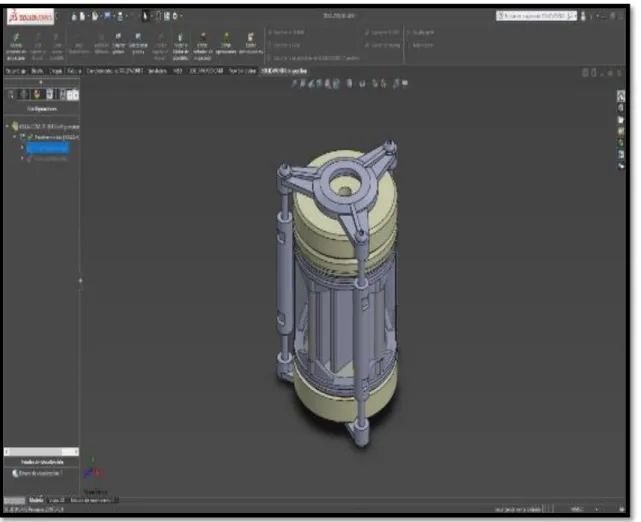Click Hide/Show Items icon in view toolbar

point(362,84)
